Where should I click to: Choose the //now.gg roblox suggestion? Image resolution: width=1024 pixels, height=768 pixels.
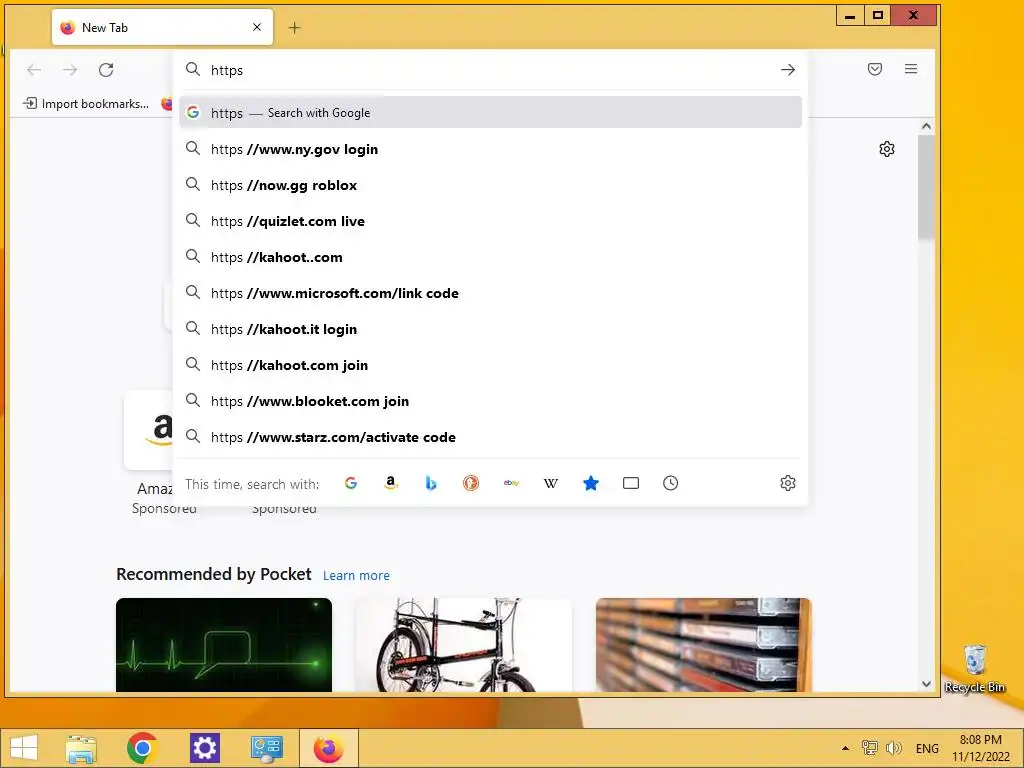click(x=490, y=185)
